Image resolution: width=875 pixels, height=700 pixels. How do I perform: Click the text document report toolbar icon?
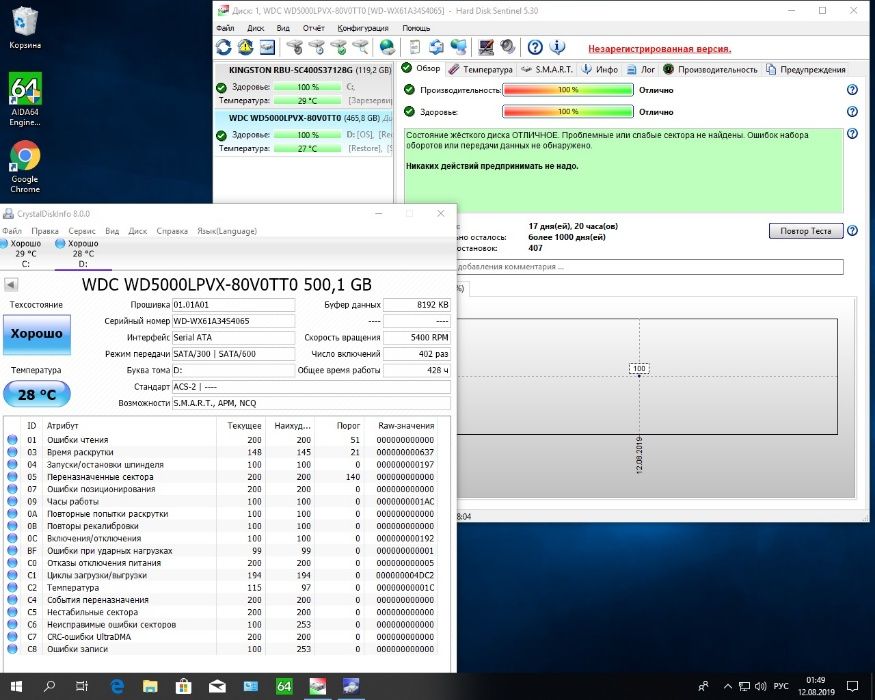tap(415, 48)
